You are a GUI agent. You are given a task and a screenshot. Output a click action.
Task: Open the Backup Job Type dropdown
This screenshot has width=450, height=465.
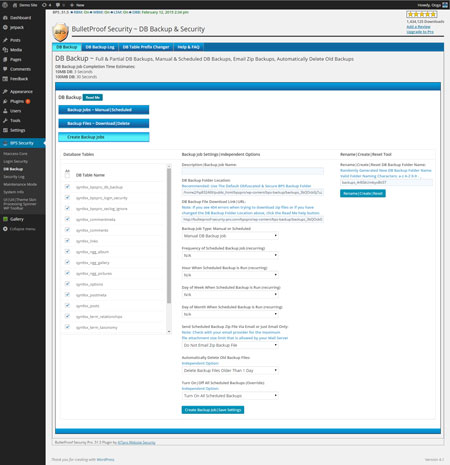pos(230,236)
